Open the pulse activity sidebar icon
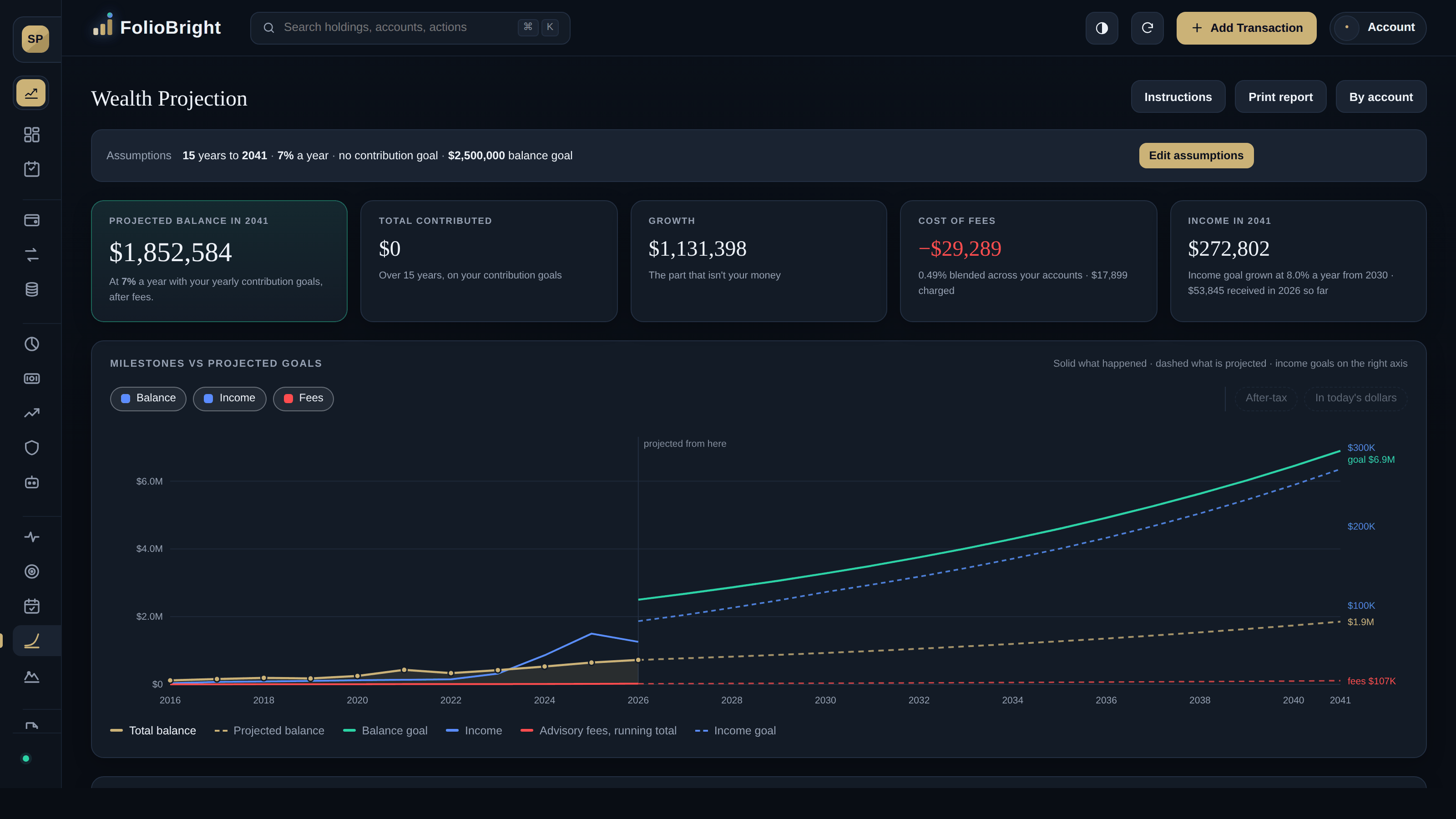 click(32, 536)
